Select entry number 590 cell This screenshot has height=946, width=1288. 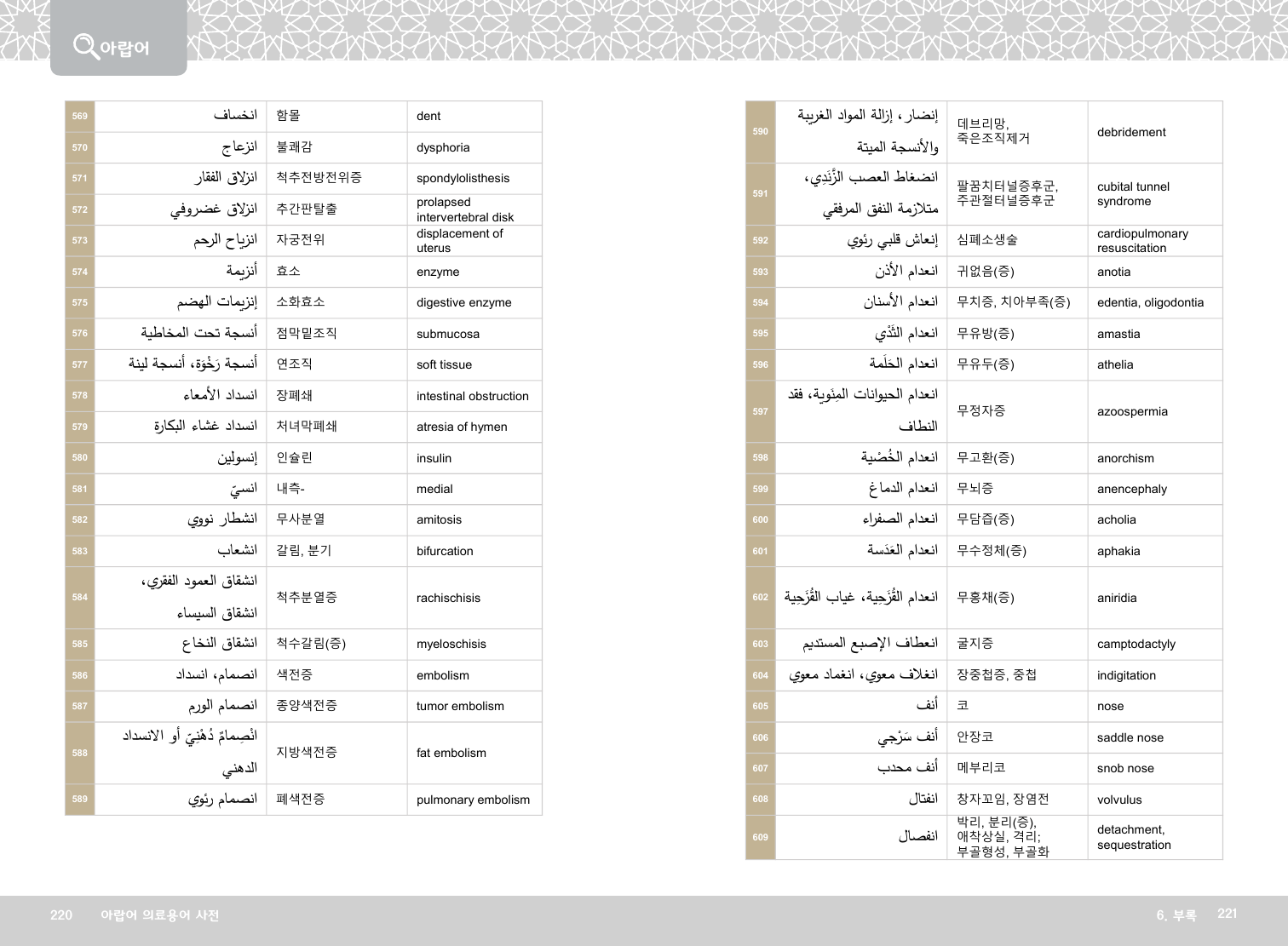(x=760, y=132)
